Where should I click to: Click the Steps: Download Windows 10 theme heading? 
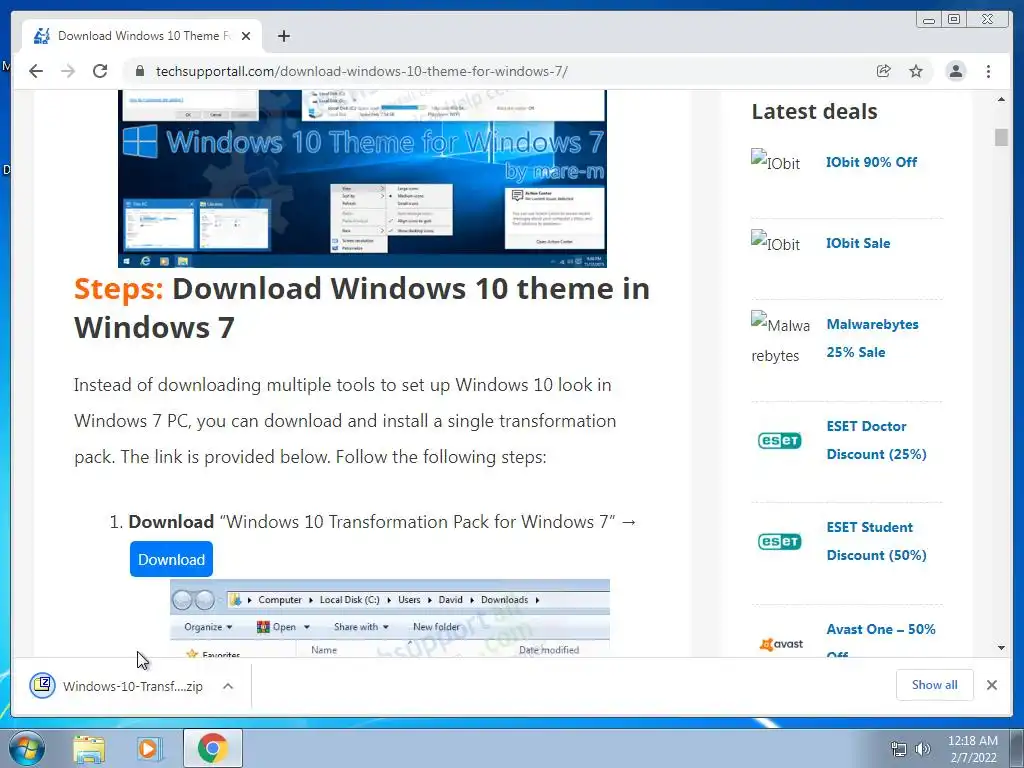[x=362, y=308]
